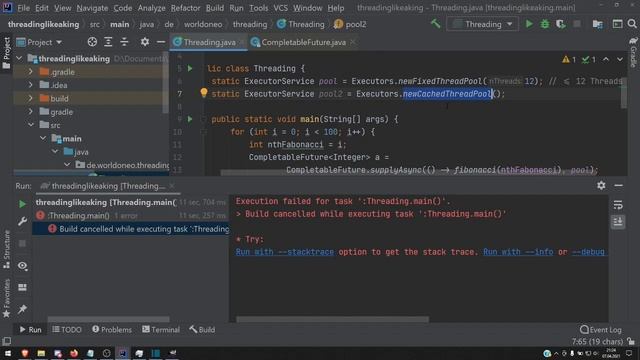Click layout icon in Run panel sidebar
The height and width of the screenshot is (360, 640).
click(22, 287)
